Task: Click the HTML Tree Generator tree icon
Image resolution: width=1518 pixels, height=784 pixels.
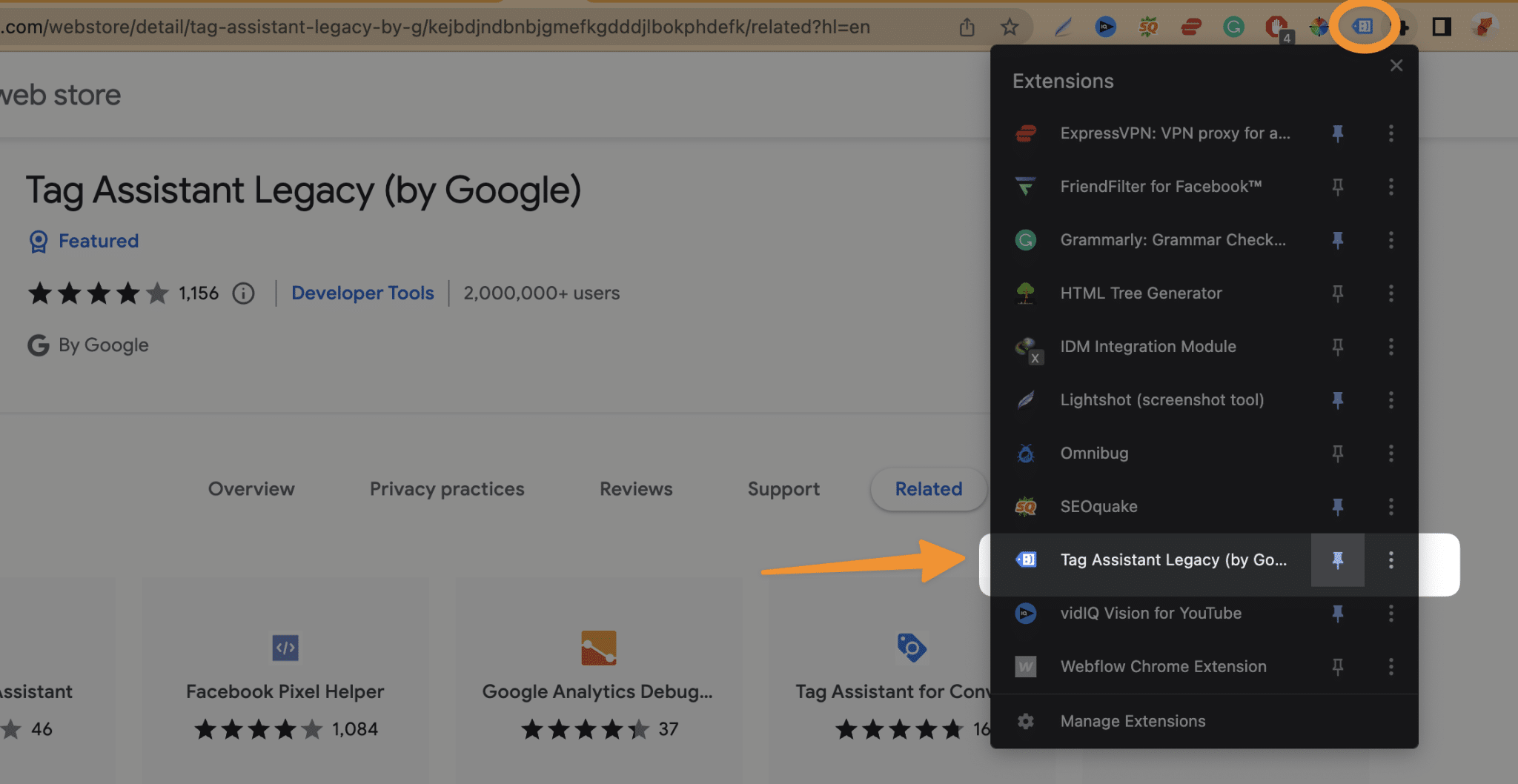Action: pos(1025,293)
